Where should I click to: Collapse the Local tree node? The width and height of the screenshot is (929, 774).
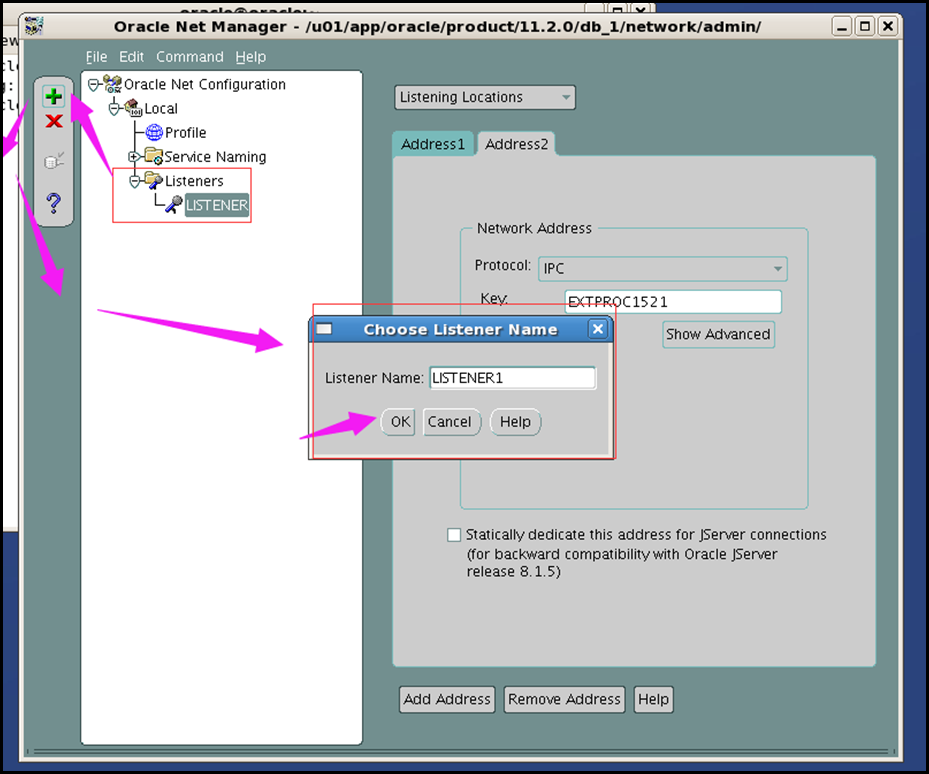click(x=114, y=109)
